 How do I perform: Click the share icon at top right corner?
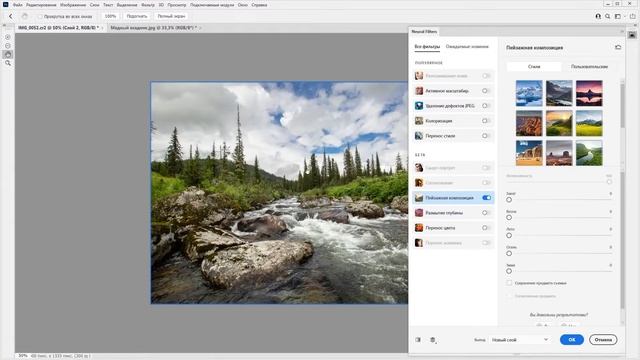click(x=632, y=16)
